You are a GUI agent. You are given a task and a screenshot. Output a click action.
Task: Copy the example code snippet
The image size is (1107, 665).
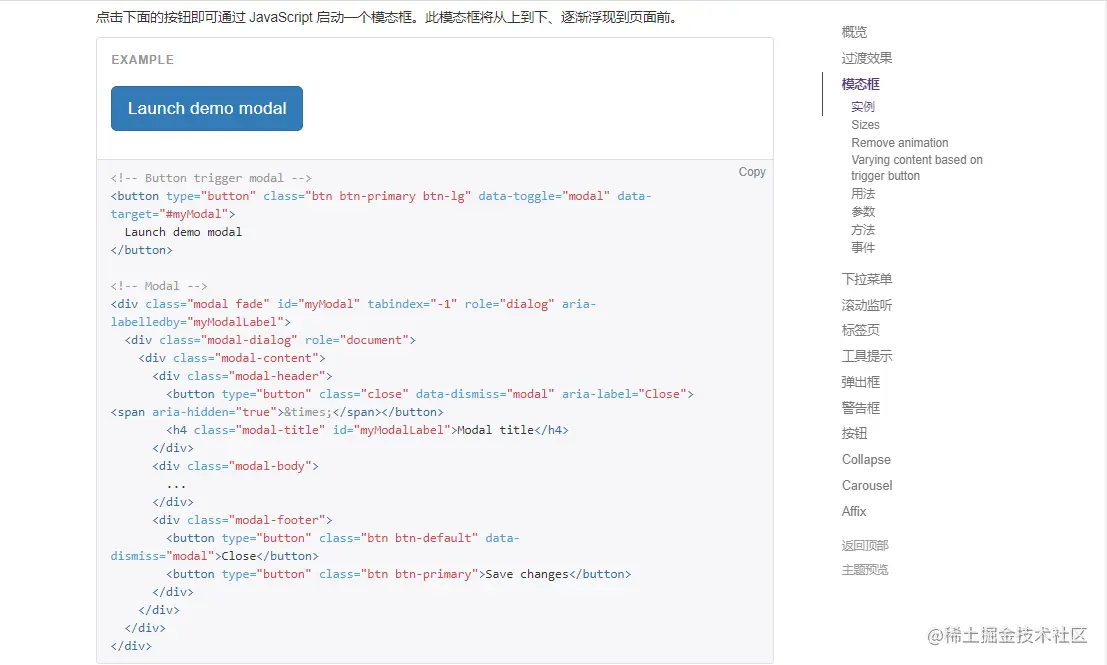[752, 172]
